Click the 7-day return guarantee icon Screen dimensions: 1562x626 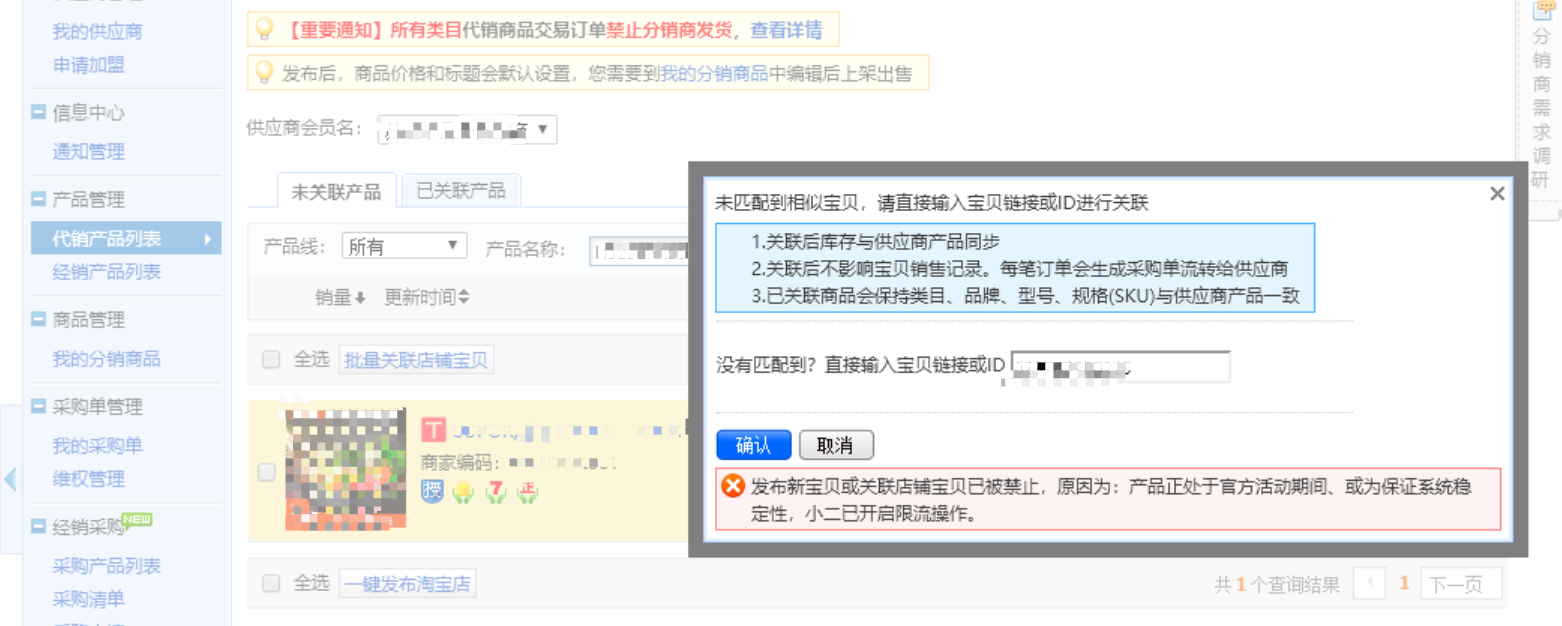(495, 492)
